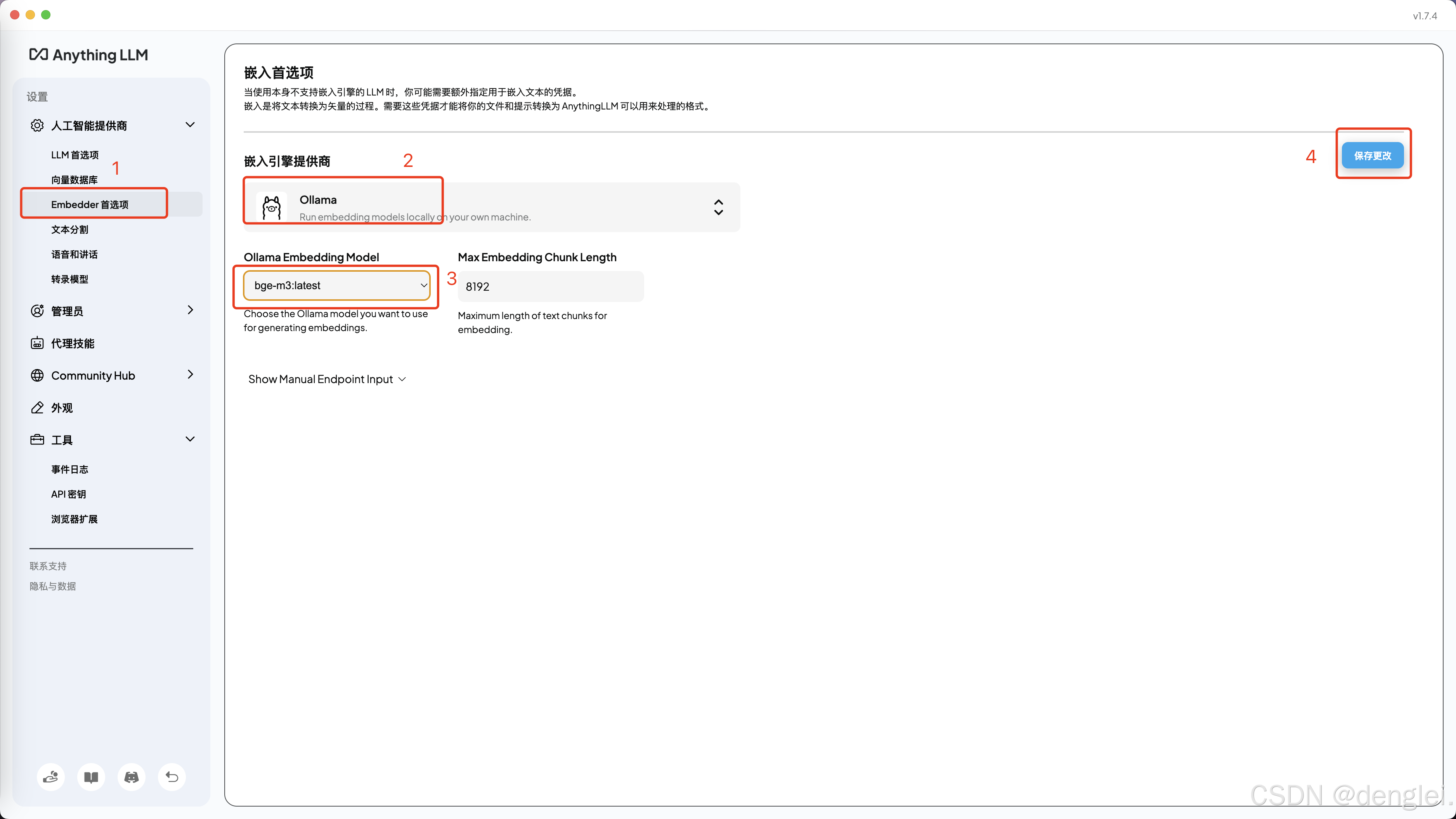Click the 外观 pencil icon
Image resolution: width=1456 pixels, height=819 pixels.
tap(37, 408)
